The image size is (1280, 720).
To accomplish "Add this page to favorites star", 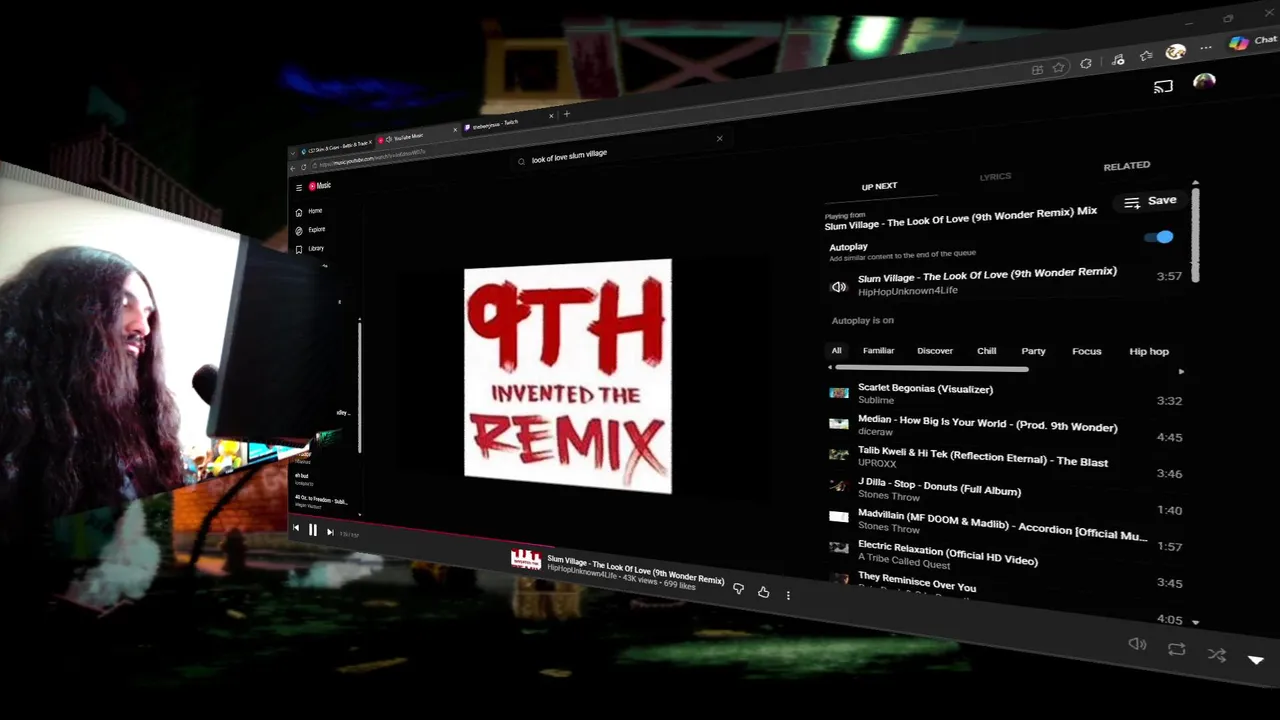I will [1058, 68].
